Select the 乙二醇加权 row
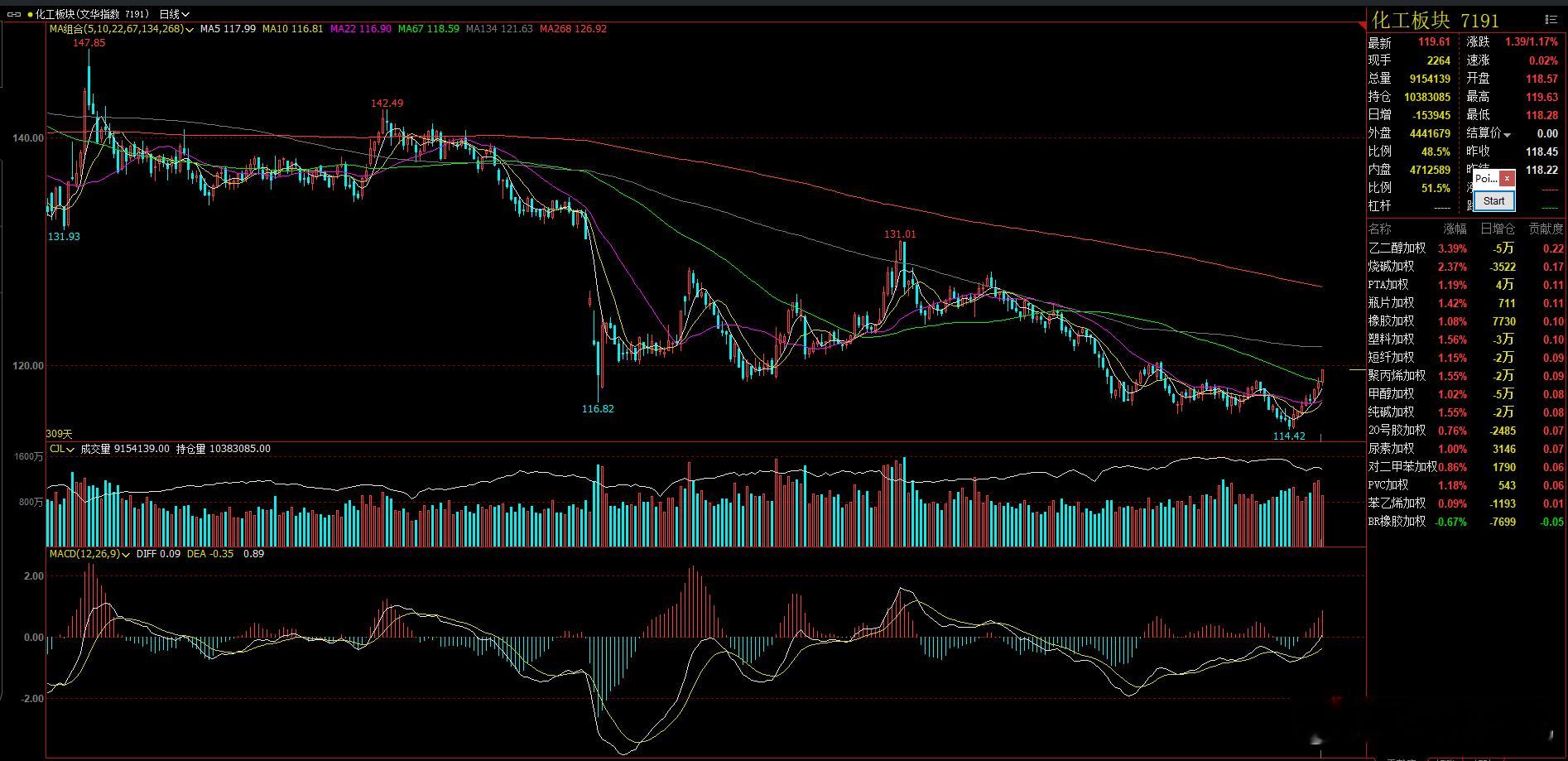 point(1466,248)
